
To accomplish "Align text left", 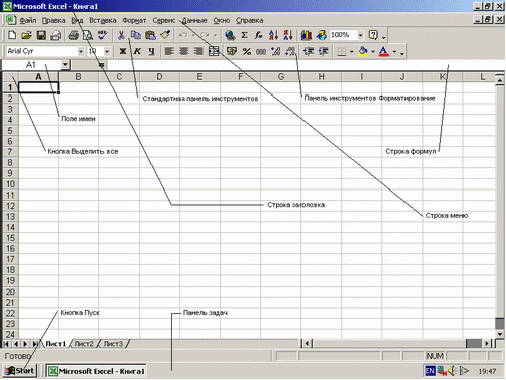I will 169,51.
